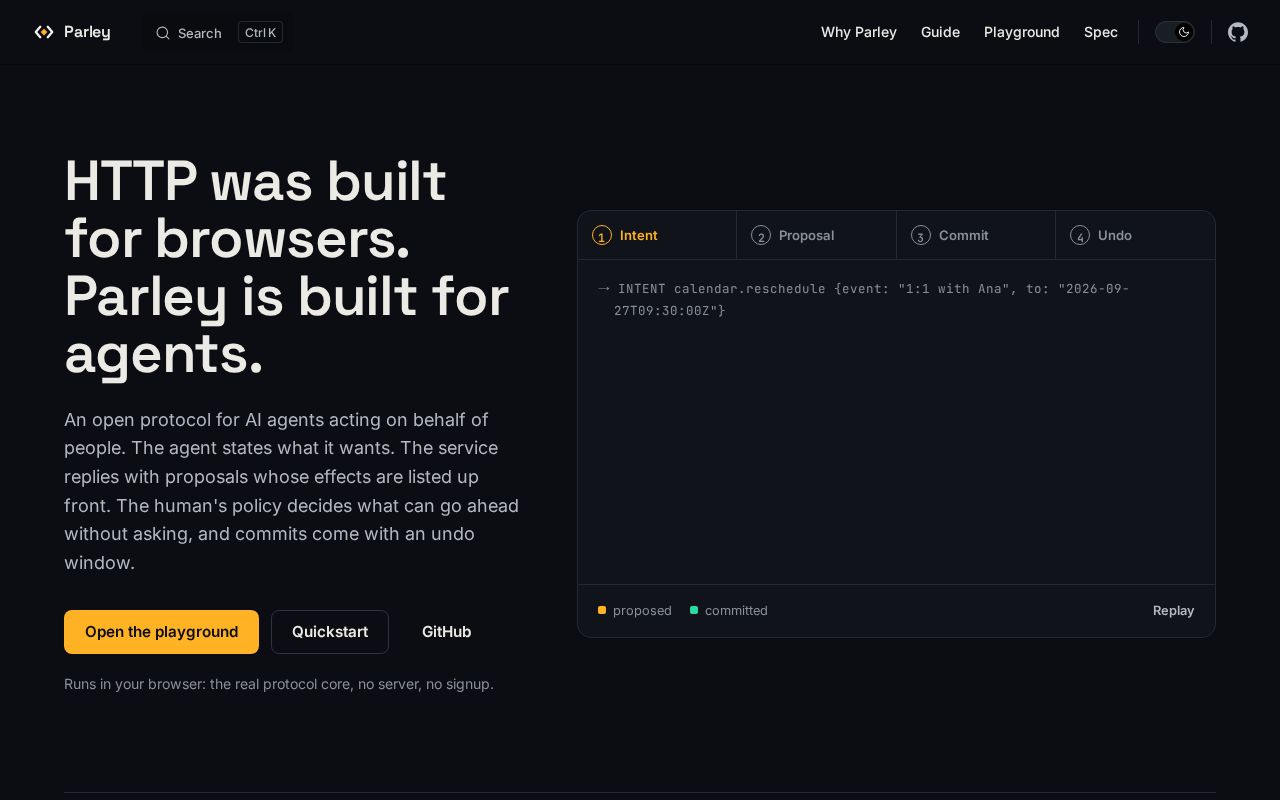Click the green committed legend swatch
Viewport: 1280px width, 800px height.
pyautogui.click(x=694, y=610)
